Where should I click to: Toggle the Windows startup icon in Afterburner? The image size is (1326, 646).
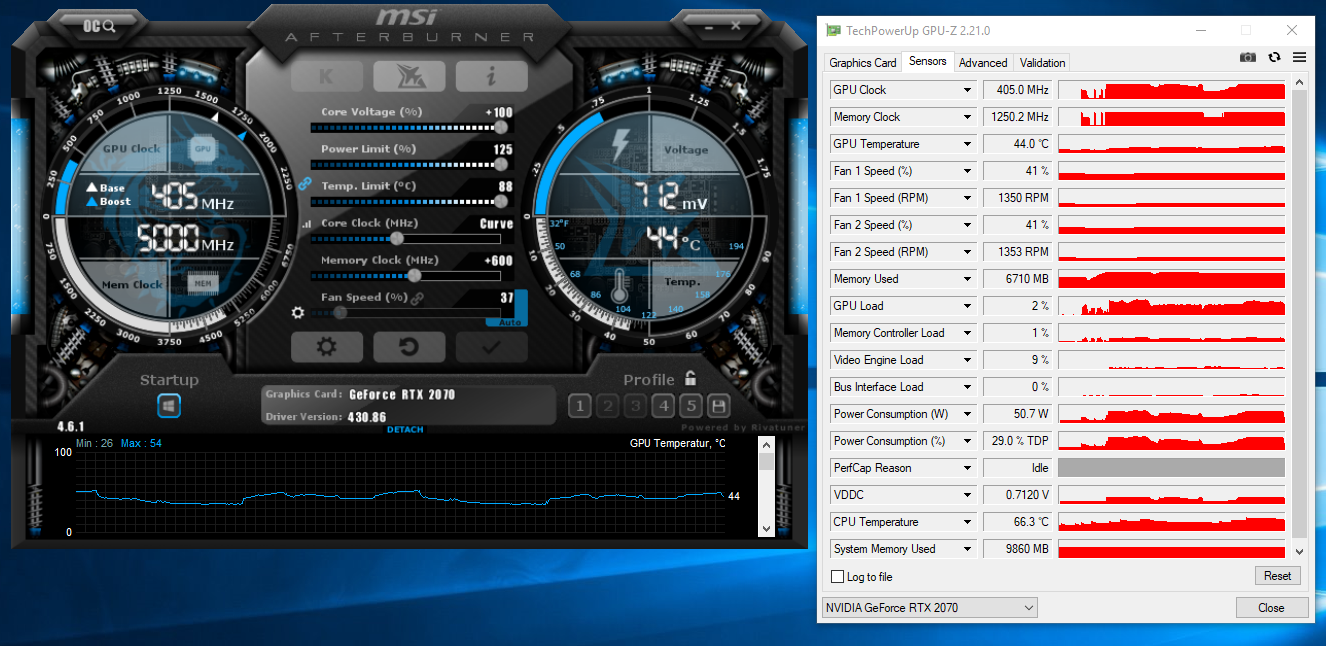(169, 405)
